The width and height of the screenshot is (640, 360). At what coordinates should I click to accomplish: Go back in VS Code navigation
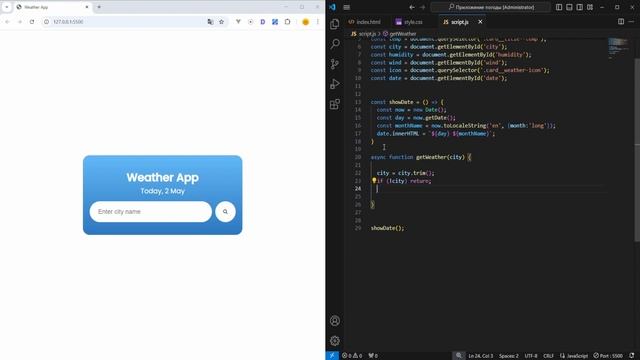click(412, 7)
